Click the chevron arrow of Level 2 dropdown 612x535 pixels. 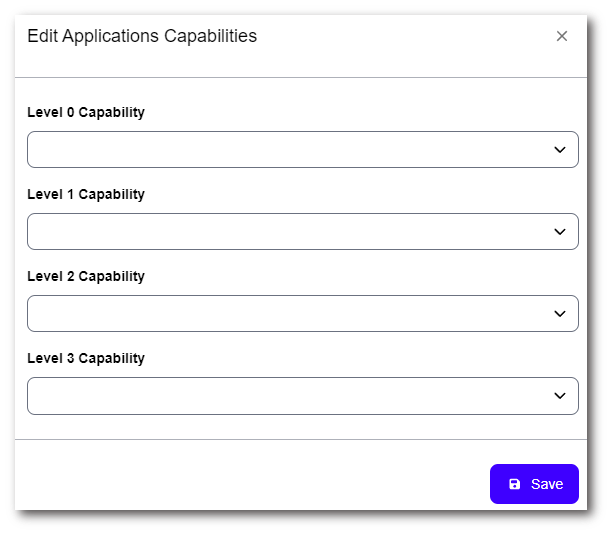(560, 314)
